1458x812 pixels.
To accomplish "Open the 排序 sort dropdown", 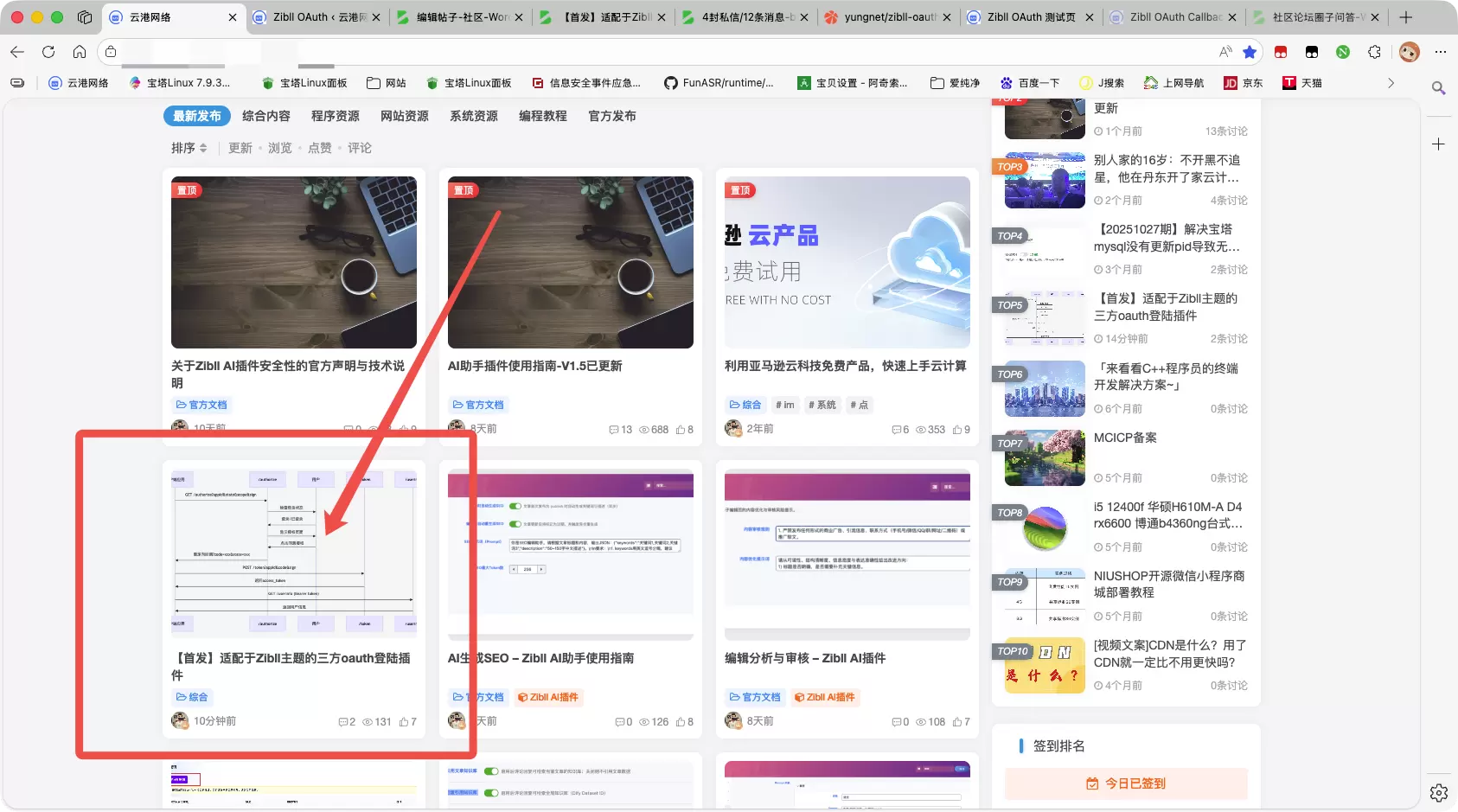I will (189, 148).
